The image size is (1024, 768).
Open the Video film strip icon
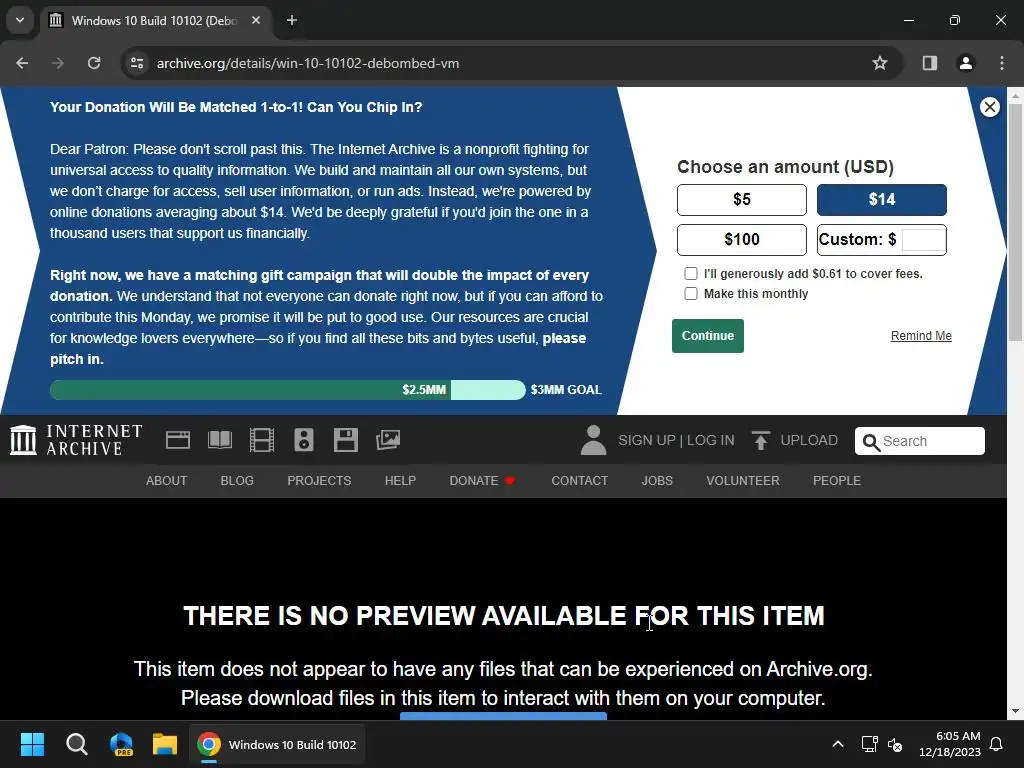(262, 440)
